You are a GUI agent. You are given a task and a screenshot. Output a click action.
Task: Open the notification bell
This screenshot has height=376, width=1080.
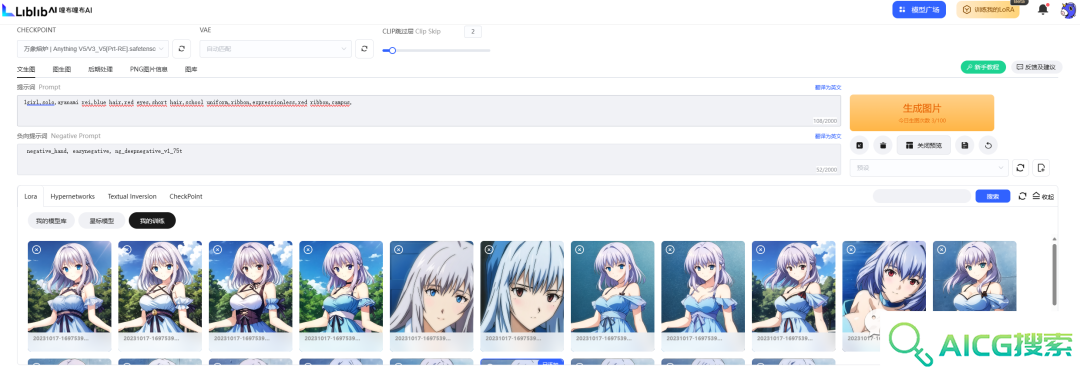1043,10
